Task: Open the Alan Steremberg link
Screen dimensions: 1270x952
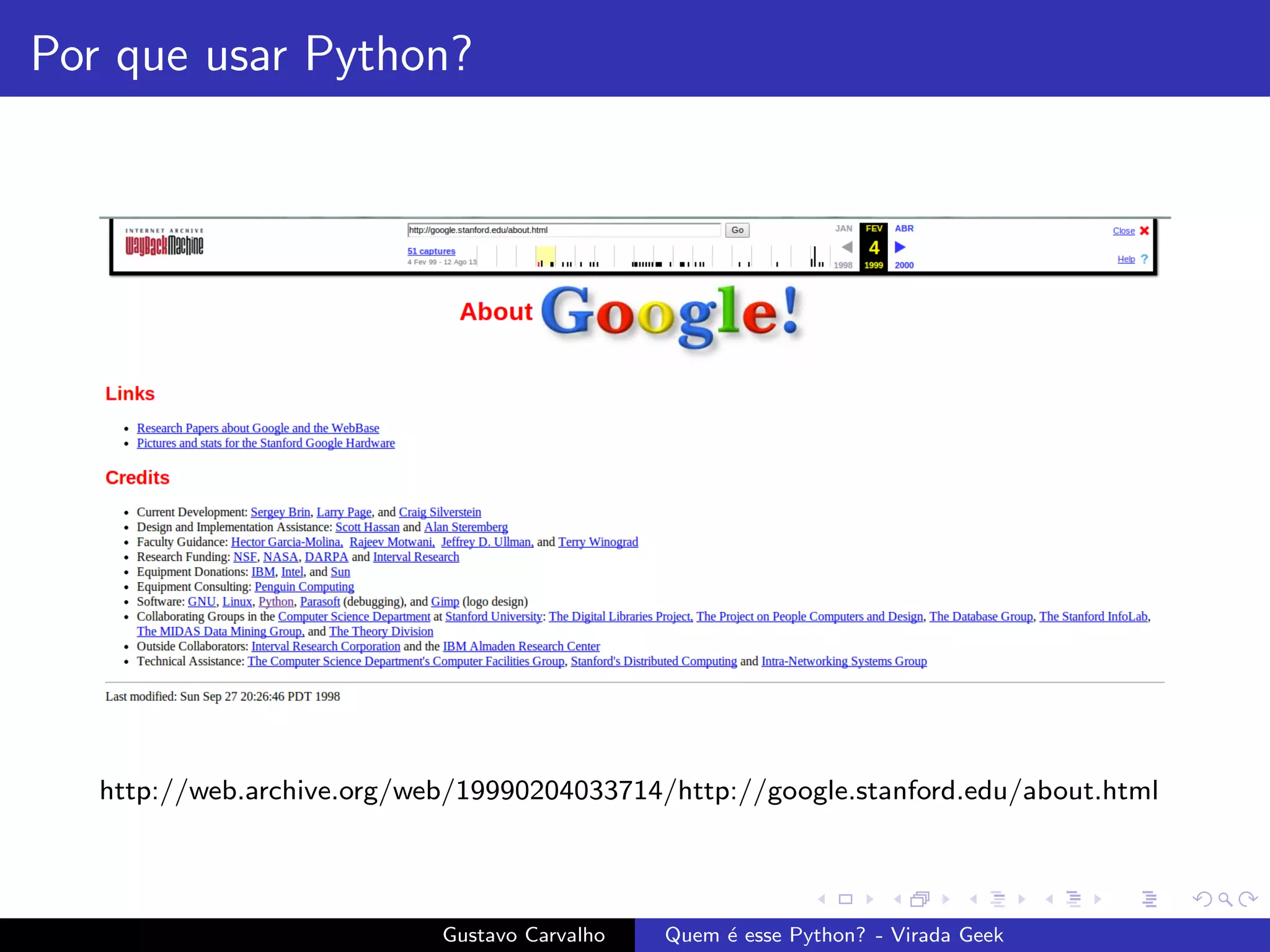Action: pos(466,527)
